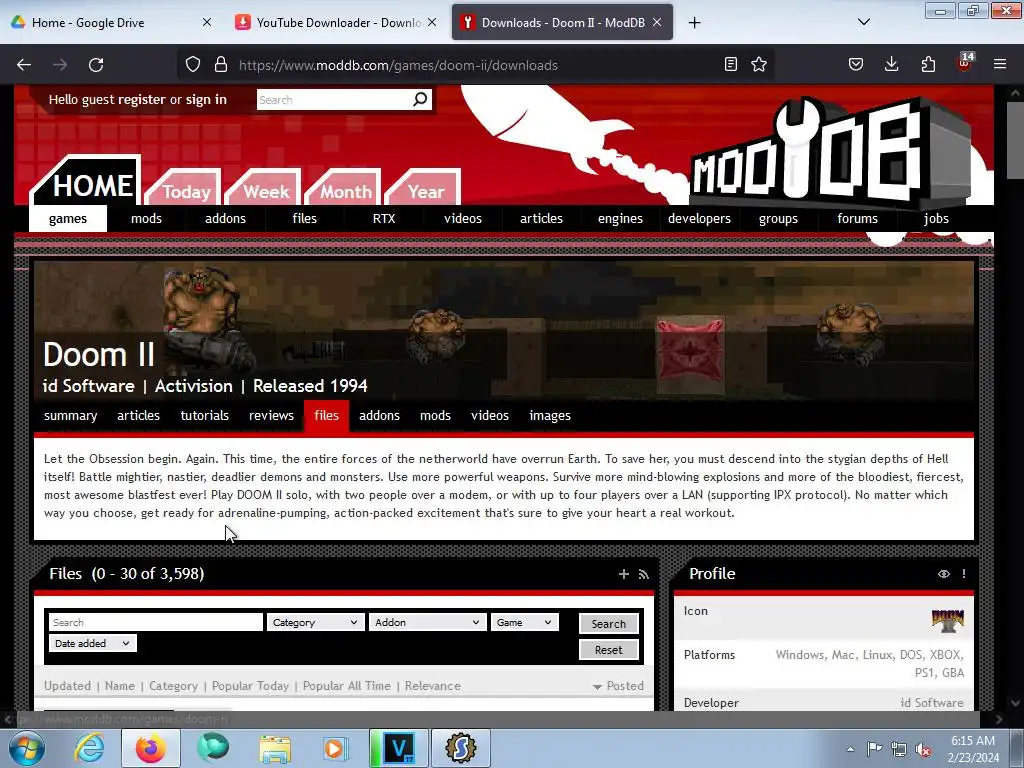Click the Firefox taskbar icon
The width and height of the screenshot is (1024, 768).
point(151,748)
